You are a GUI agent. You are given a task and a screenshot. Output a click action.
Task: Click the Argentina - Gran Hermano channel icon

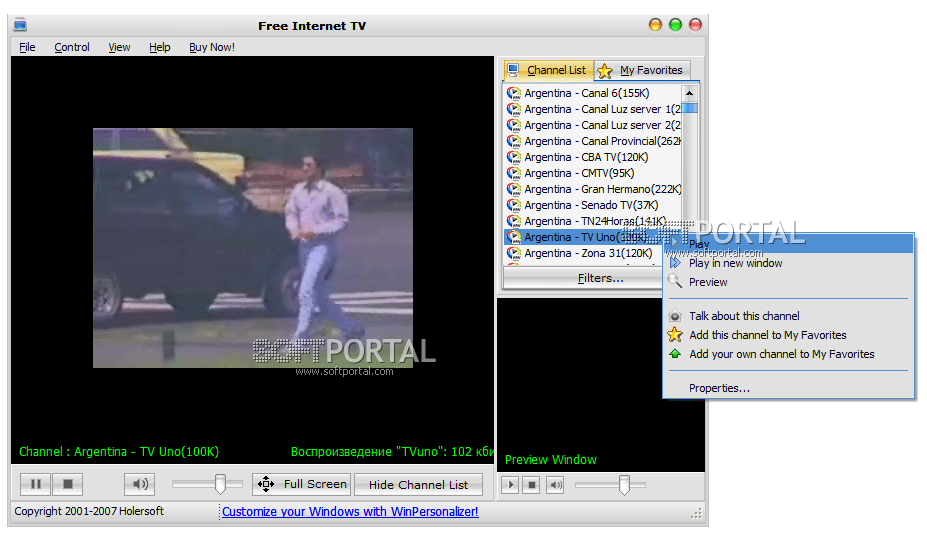pyautogui.click(x=513, y=189)
